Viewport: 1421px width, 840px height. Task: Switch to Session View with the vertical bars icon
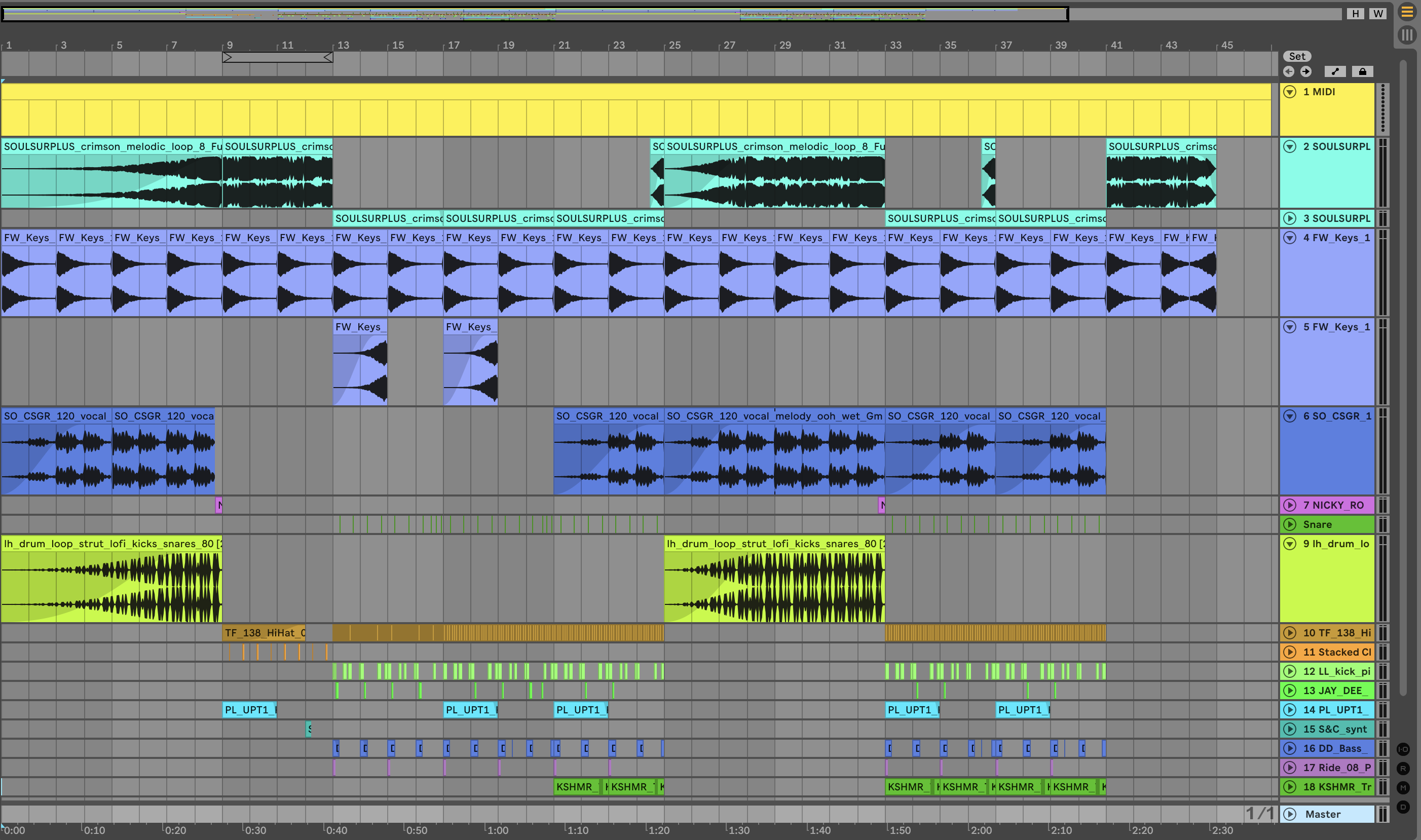point(1407,35)
